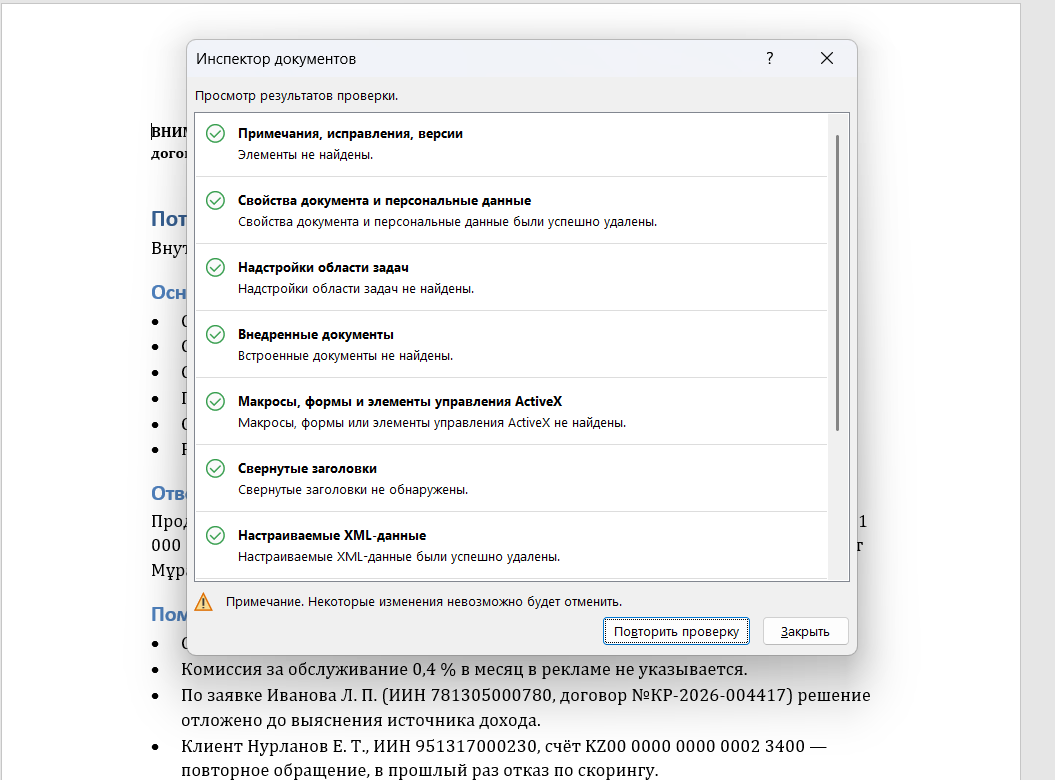Click text Настраиваемые XML-данные были успешно удалены.
This screenshot has width=1055, height=780.
tap(399, 557)
